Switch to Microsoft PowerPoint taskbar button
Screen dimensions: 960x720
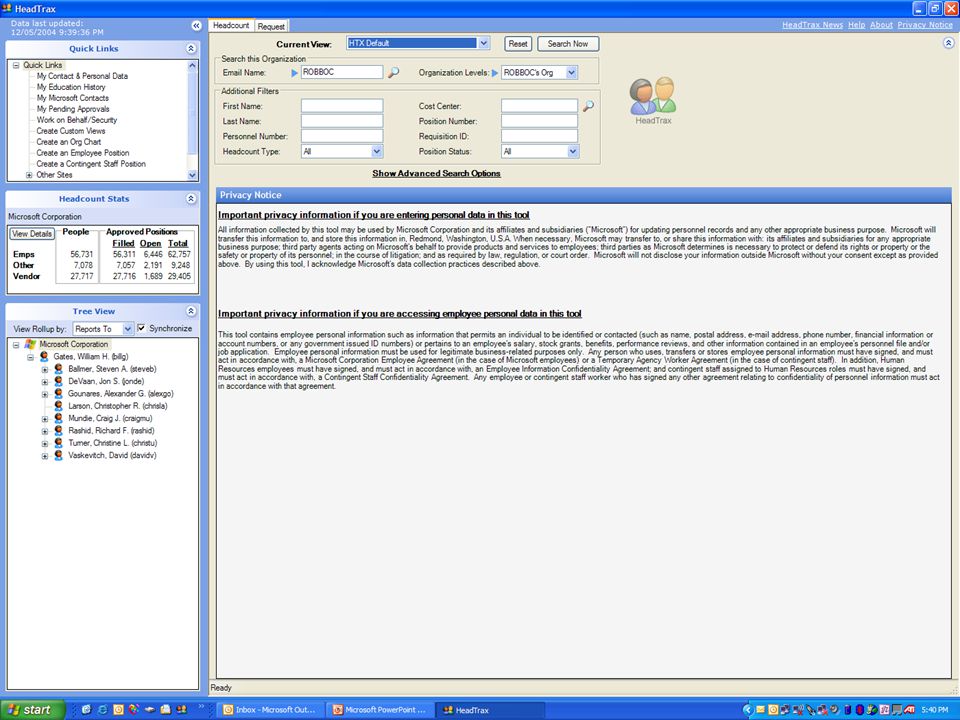tap(380, 710)
